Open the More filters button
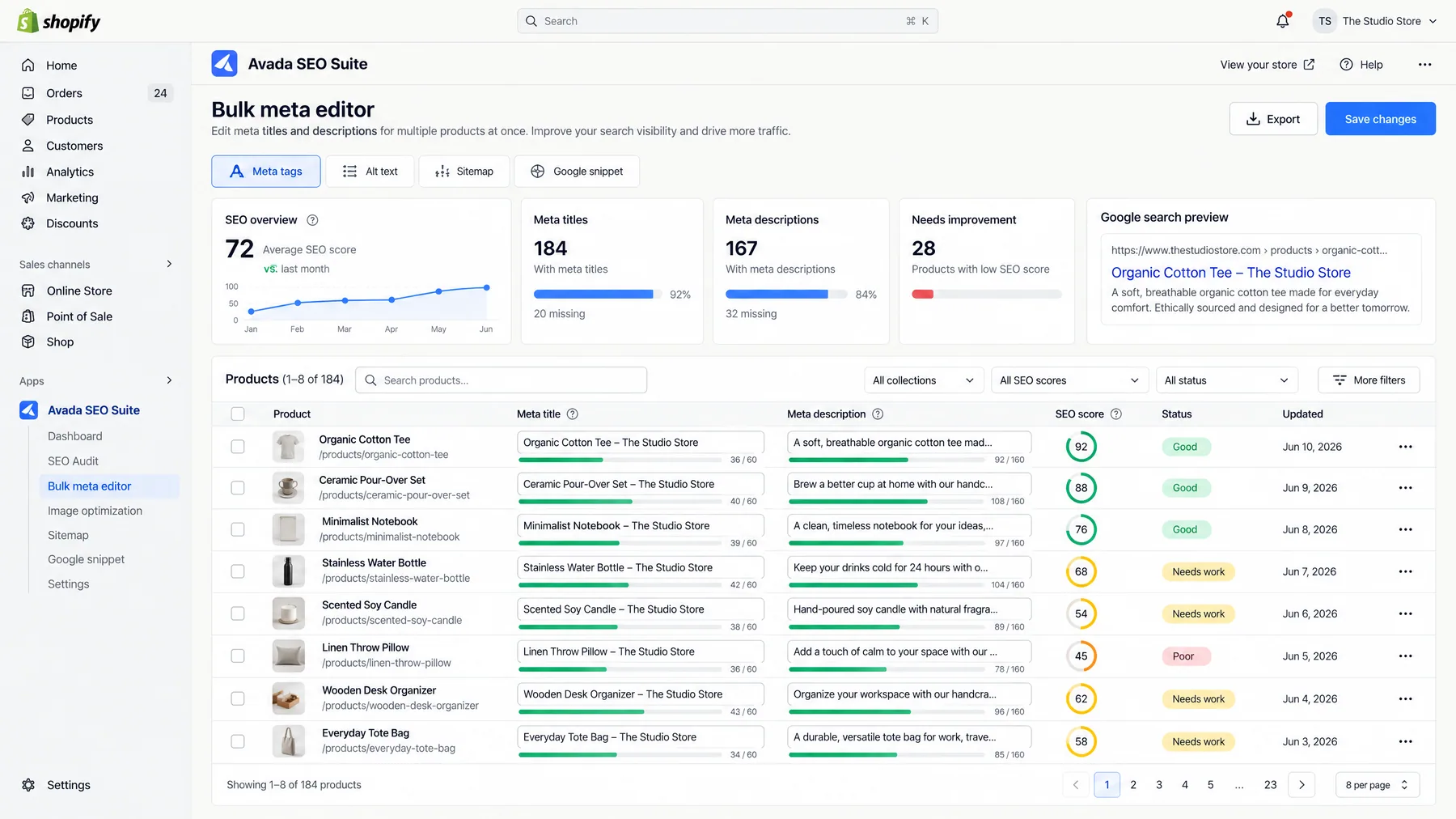The width and height of the screenshot is (1456, 819). coord(1369,380)
